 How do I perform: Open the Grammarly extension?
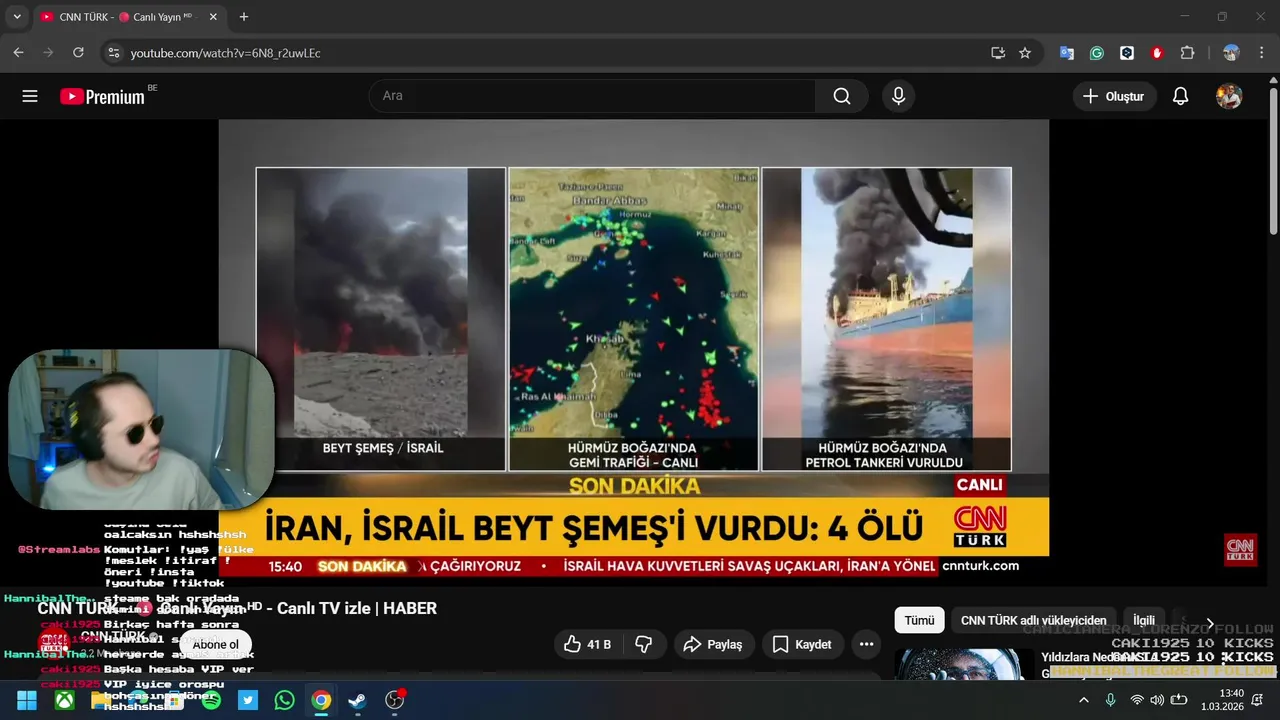click(x=1097, y=53)
